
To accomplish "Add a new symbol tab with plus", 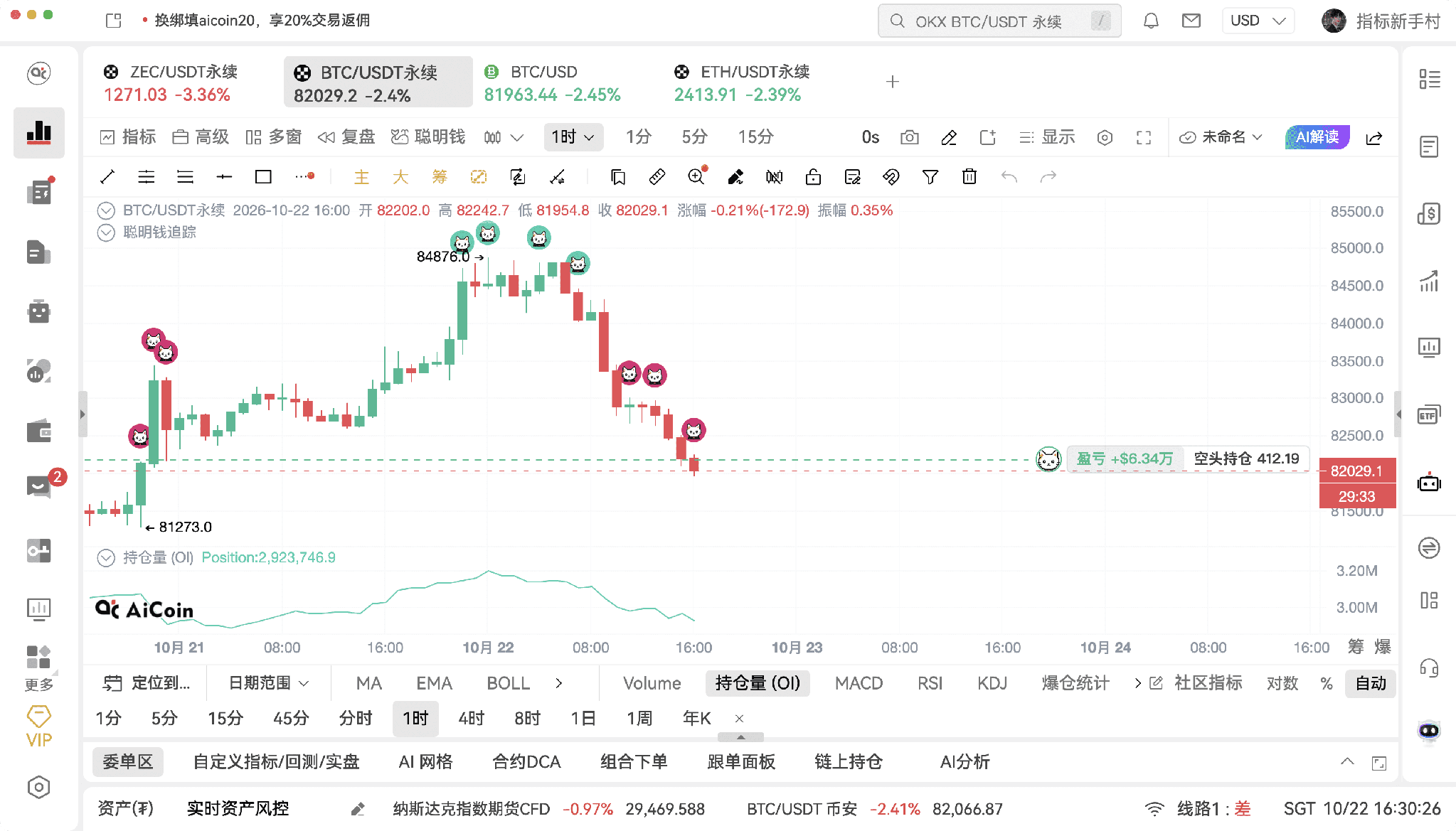I will [893, 82].
